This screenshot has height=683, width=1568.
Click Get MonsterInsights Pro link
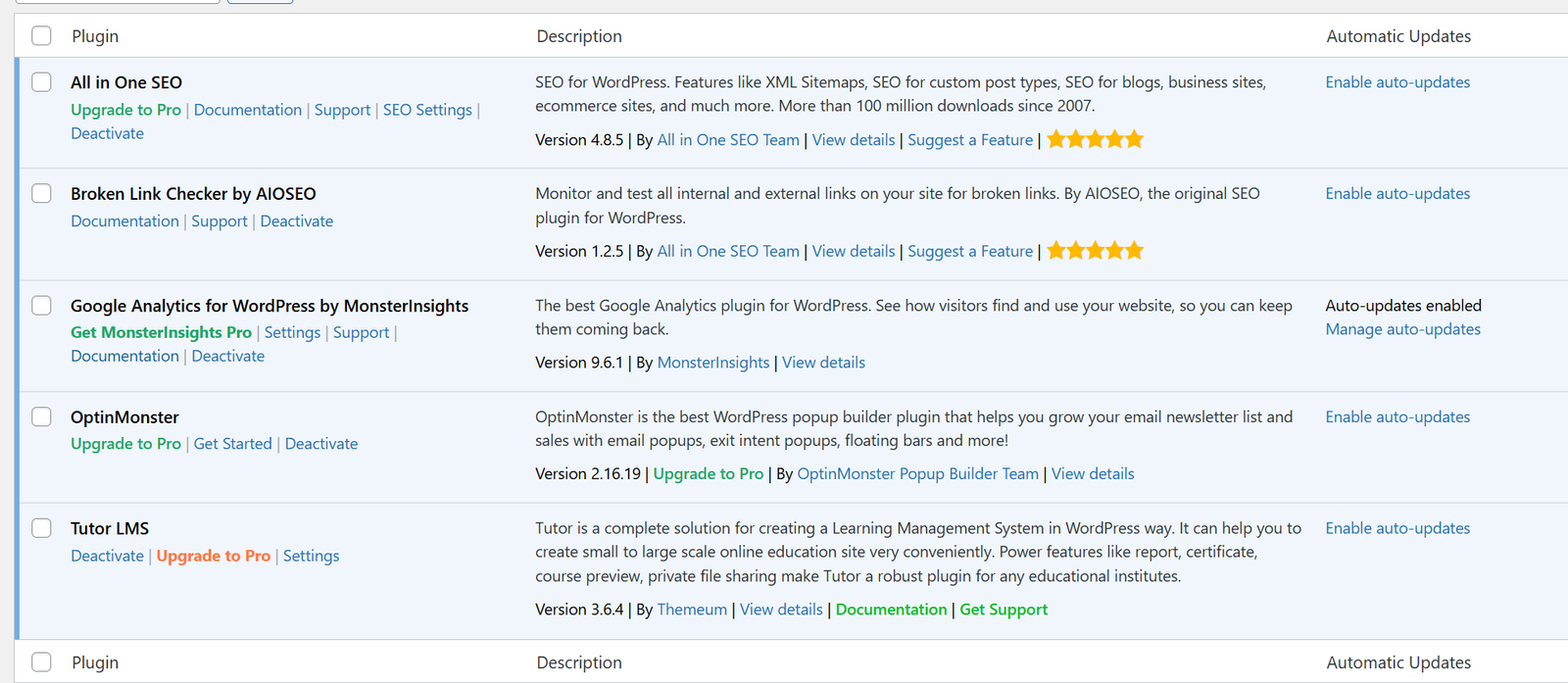161,333
